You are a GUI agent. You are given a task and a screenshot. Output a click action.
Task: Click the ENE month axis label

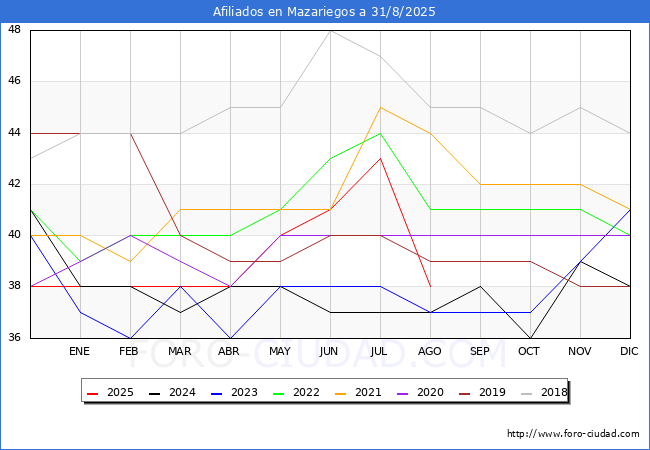point(80,352)
